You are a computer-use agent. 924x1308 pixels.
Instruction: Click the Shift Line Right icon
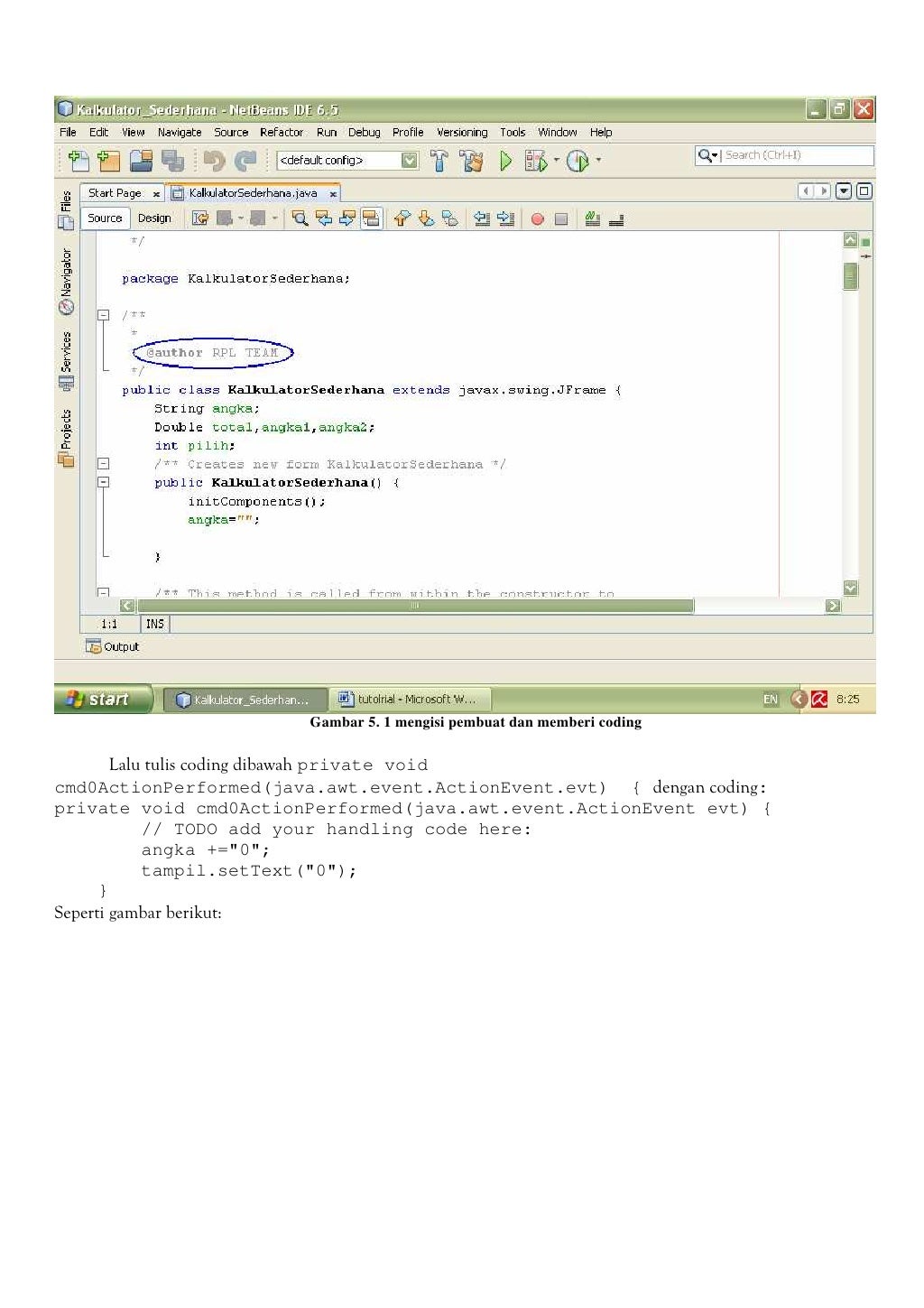[x=505, y=218]
